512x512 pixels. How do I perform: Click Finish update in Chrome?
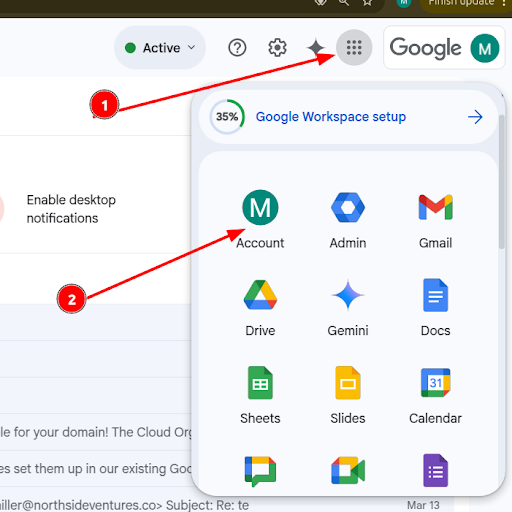461,3
